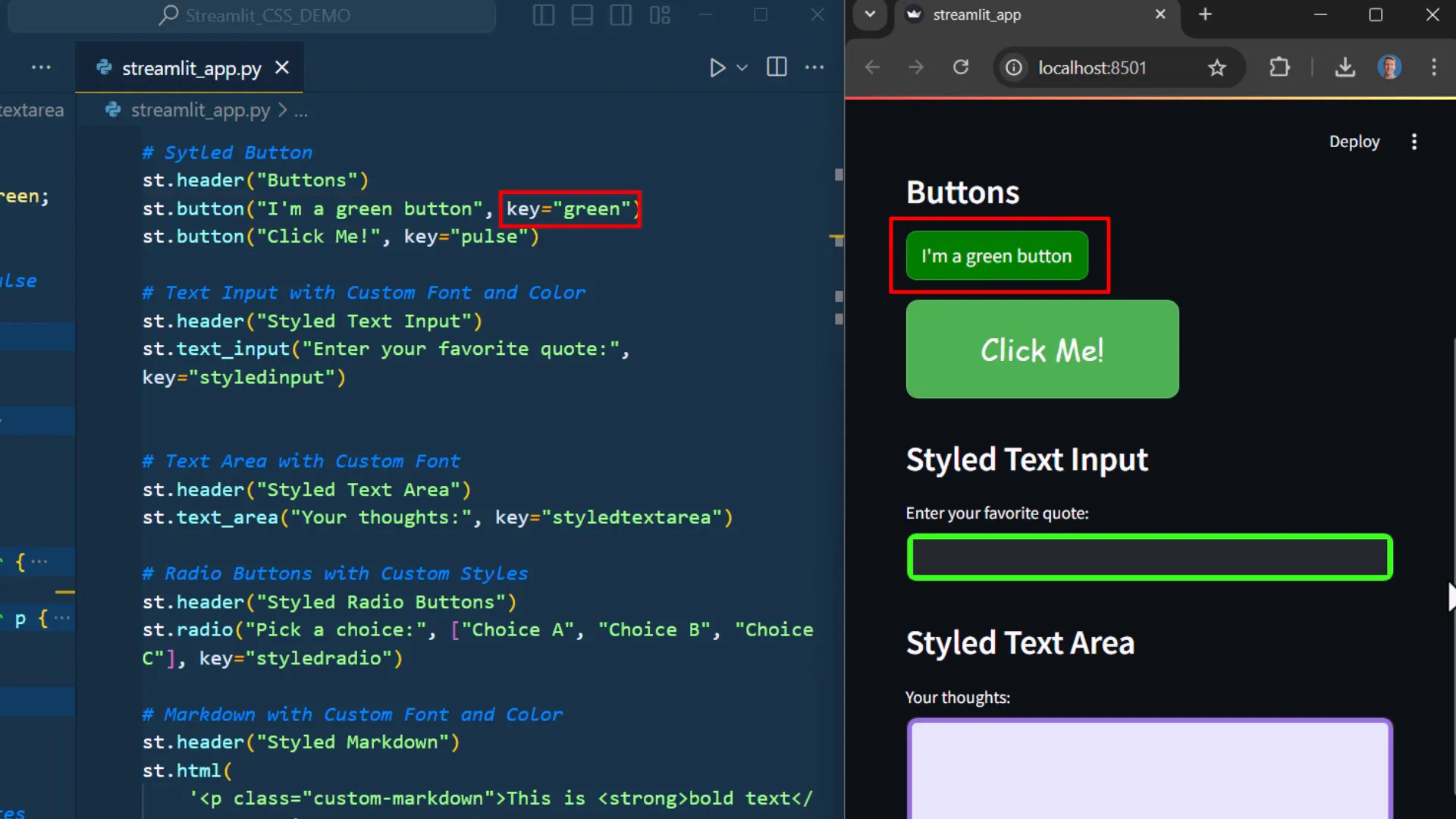
Task: Bookmark this page with the star icon
Action: (1217, 68)
